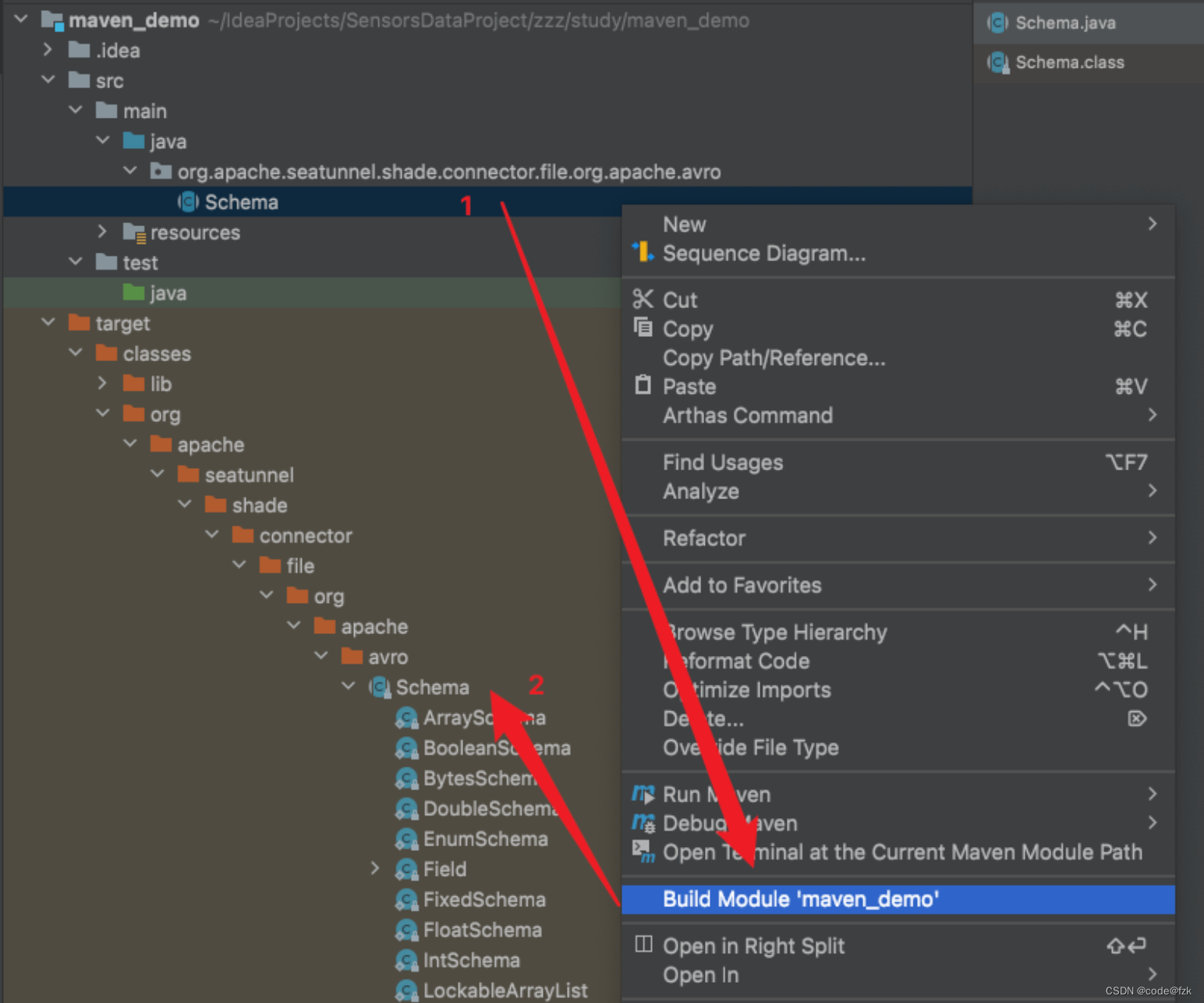
Task: Click the Debug Maven icon
Action: point(643,823)
